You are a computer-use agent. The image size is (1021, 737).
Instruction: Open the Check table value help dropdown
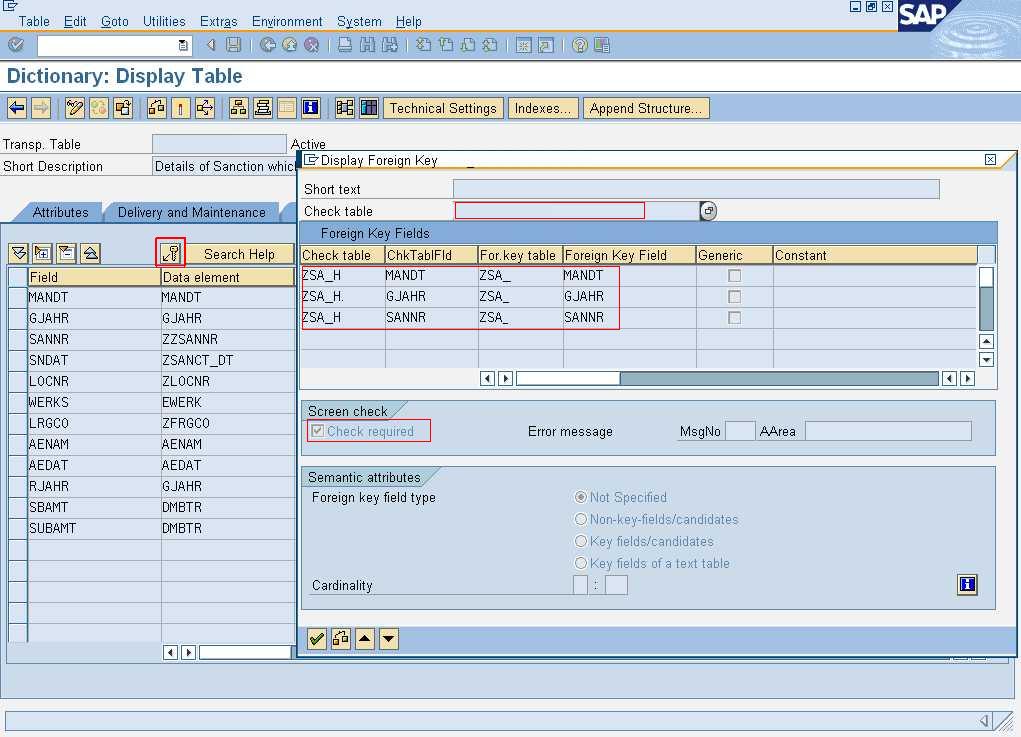[x=708, y=210]
